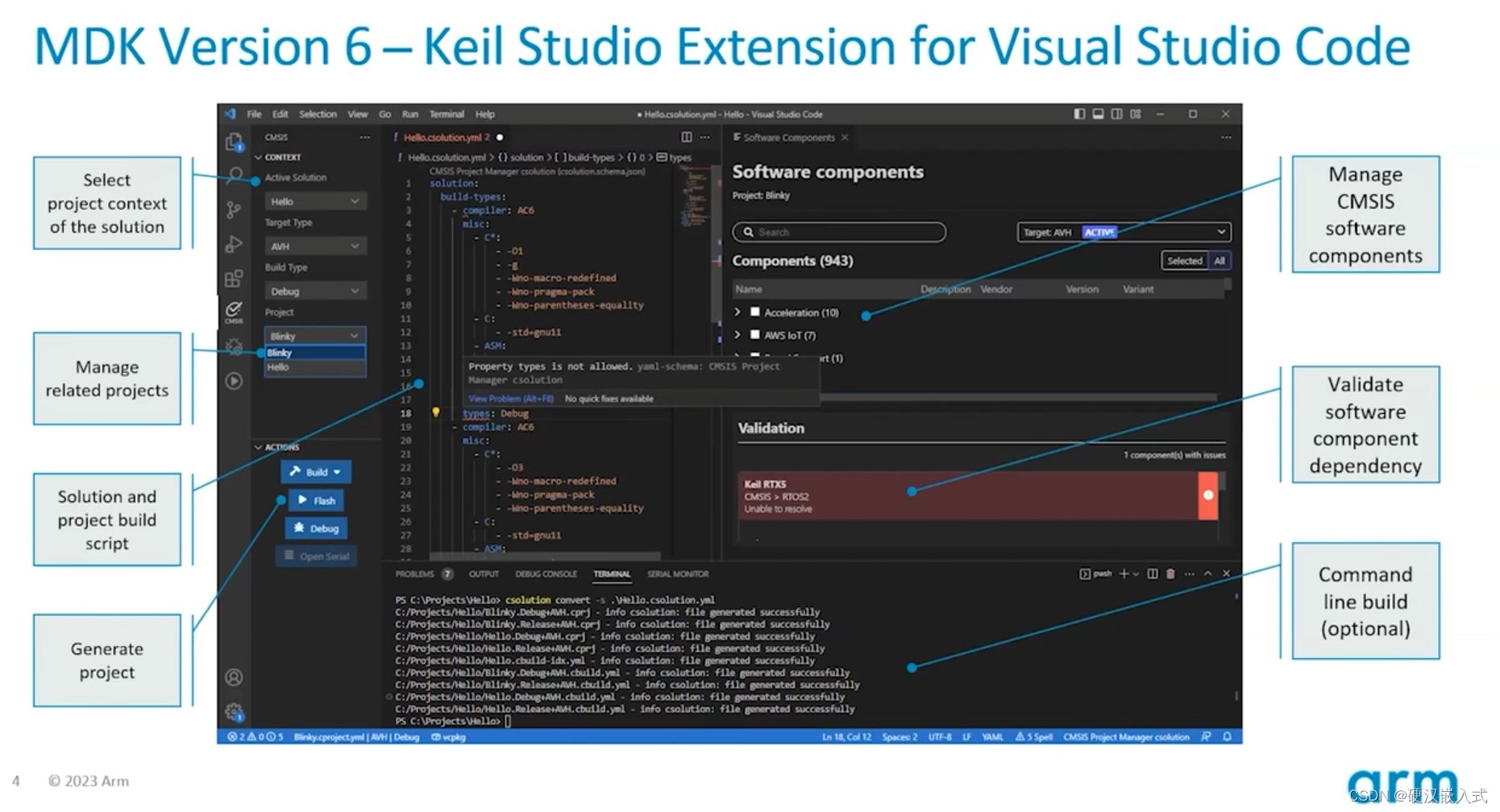The image size is (1500, 812).
Task: Expand the AWS IoT (7) component group
Action: click(738, 334)
